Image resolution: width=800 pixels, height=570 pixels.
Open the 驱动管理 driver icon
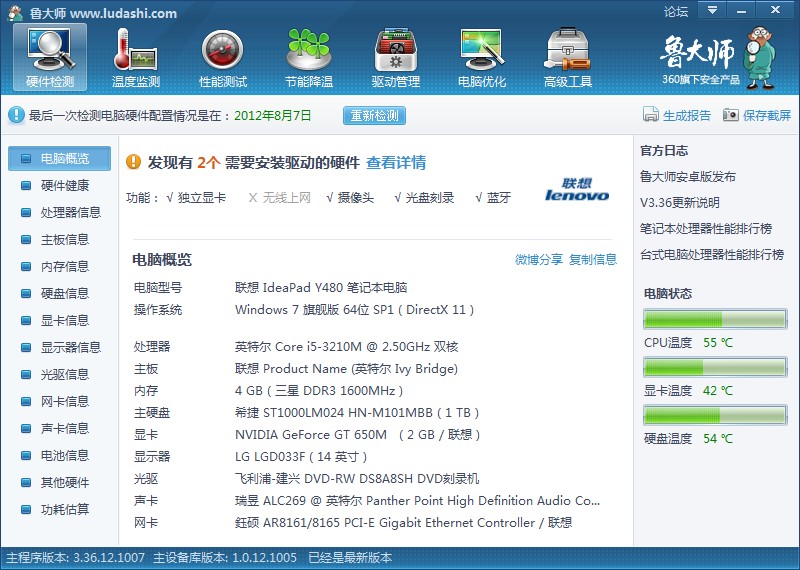tap(395, 49)
